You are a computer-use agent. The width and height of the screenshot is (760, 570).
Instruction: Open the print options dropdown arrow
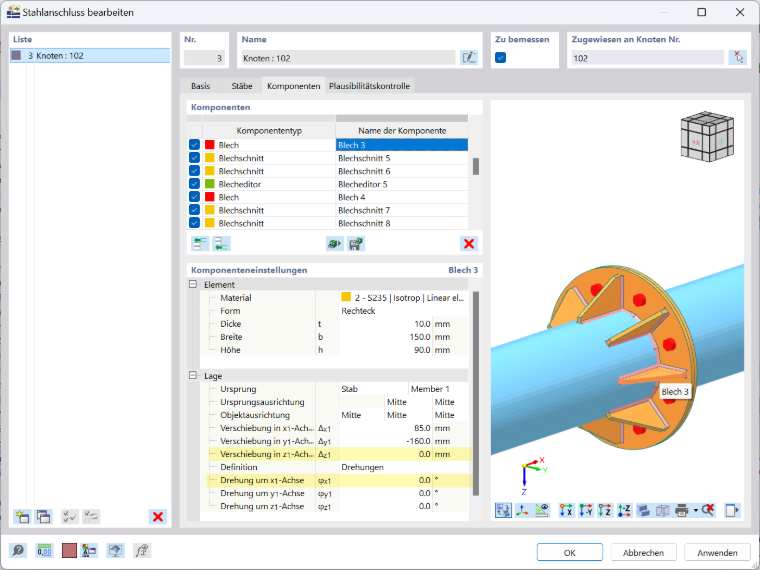696,510
